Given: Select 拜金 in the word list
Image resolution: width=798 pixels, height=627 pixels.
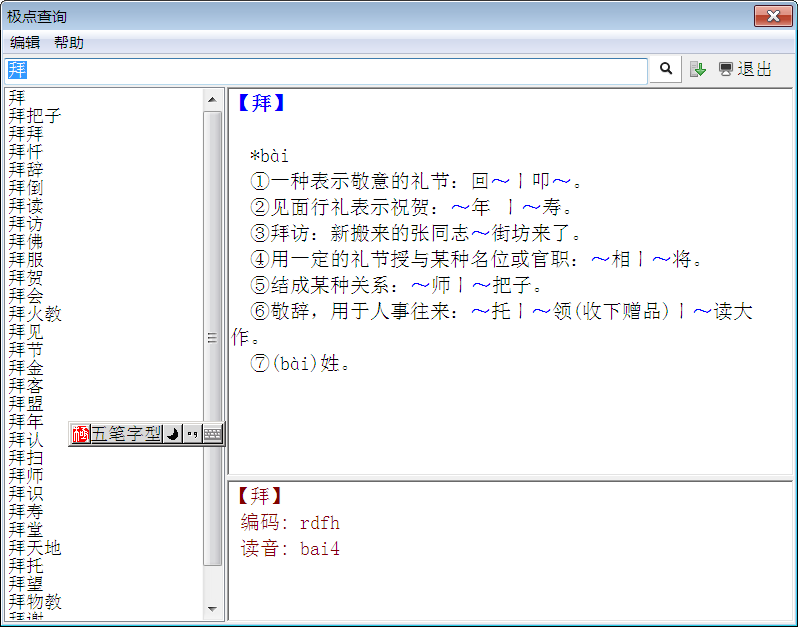Looking at the screenshot, I should tap(26, 367).
